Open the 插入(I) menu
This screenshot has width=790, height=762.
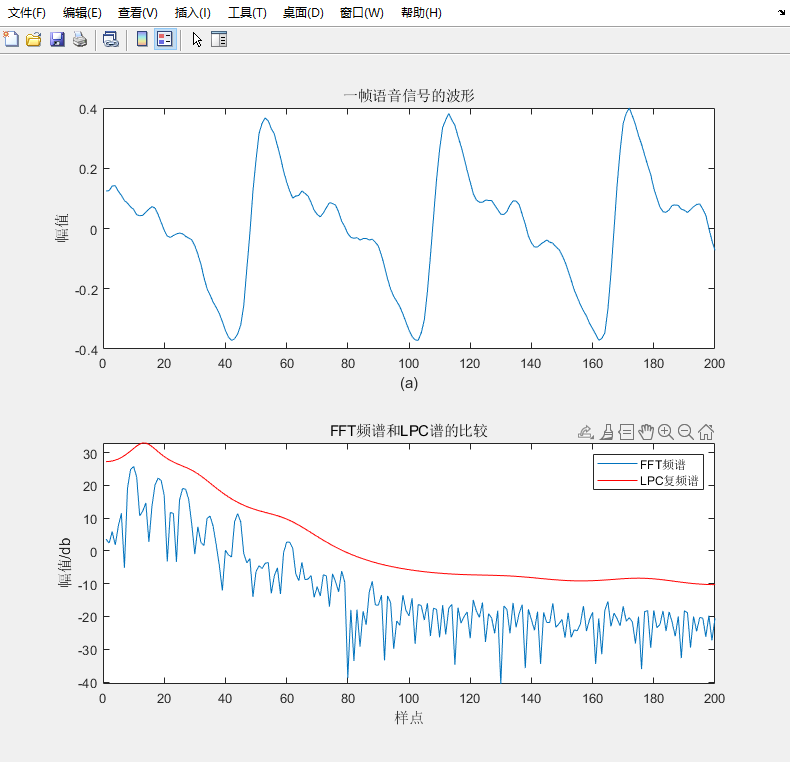pos(192,13)
